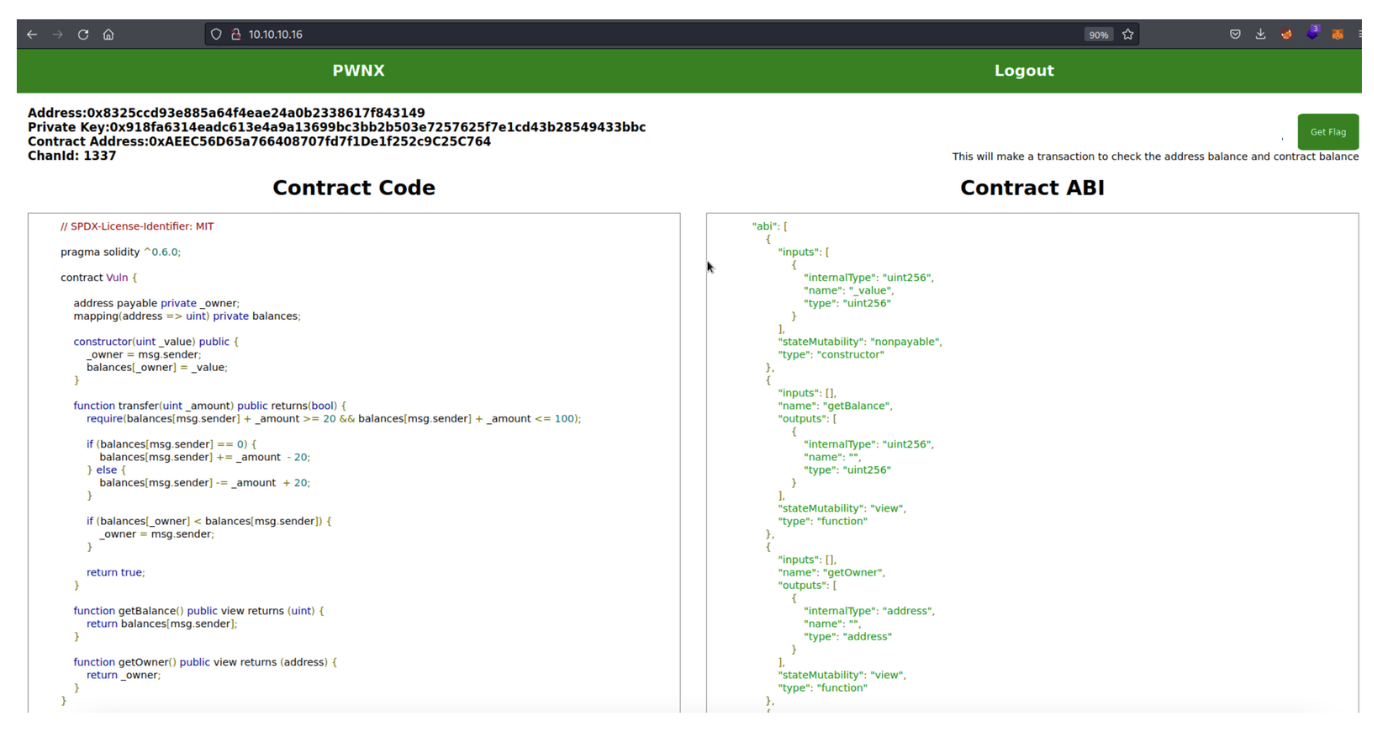Go back to the previous page
The height and width of the screenshot is (730, 1374).
pos(32,34)
